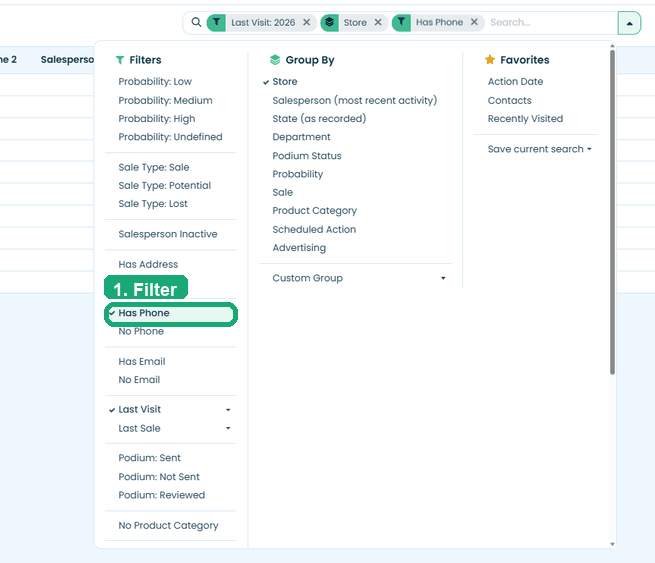The height and width of the screenshot is (563, 655).
Task: Select the No Email filter
Action: [x=139, y=380]
